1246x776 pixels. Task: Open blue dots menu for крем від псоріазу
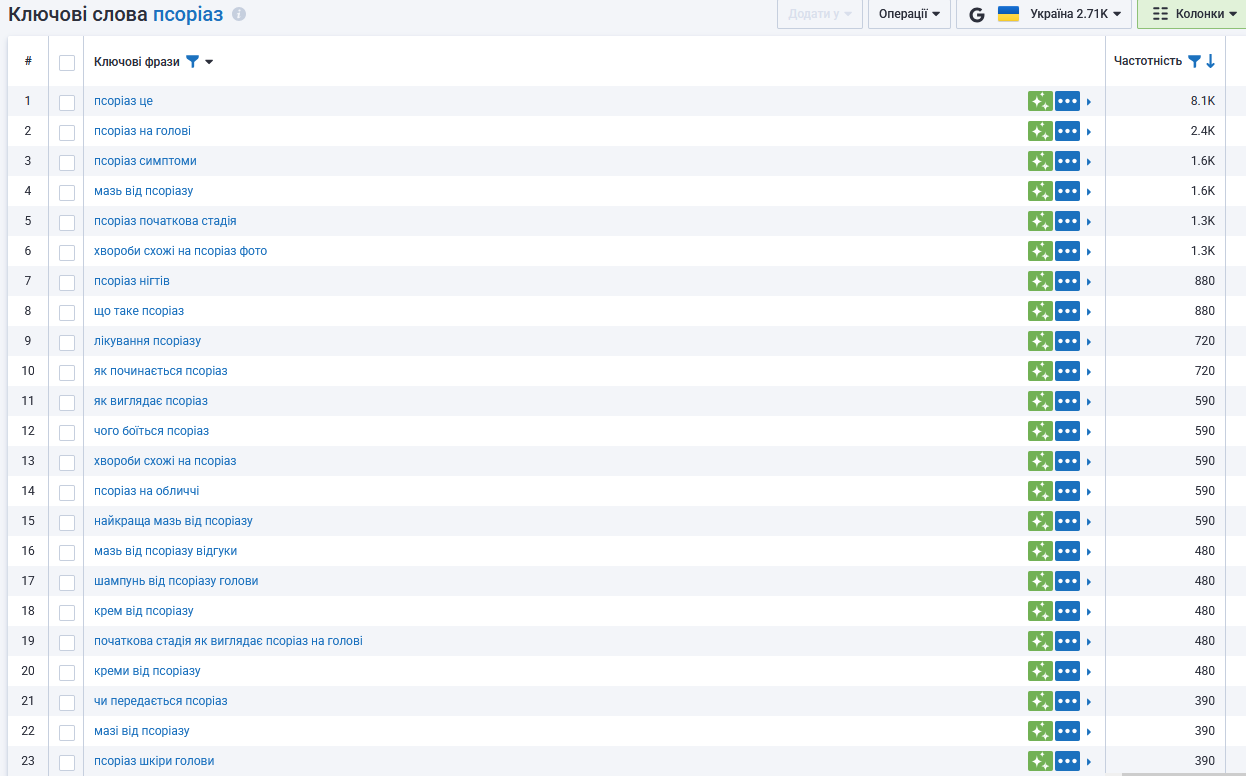point(1067,611)
